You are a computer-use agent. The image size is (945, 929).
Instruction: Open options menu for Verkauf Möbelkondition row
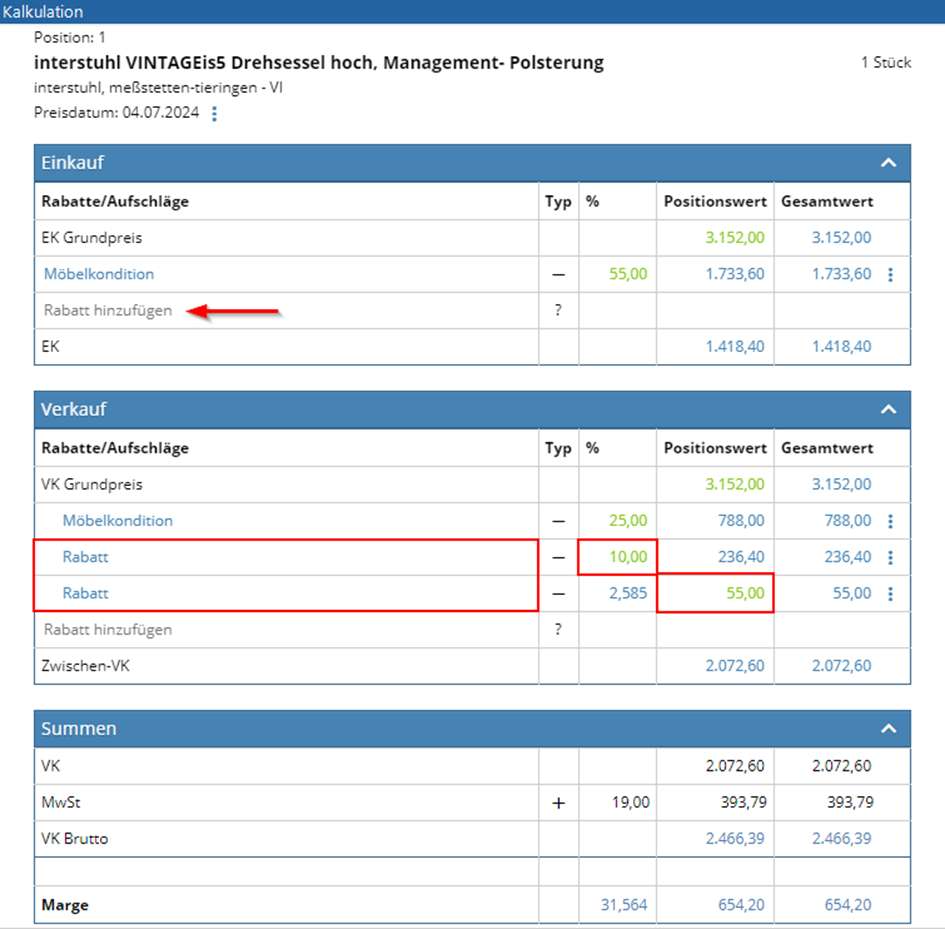tap(891, 521)
